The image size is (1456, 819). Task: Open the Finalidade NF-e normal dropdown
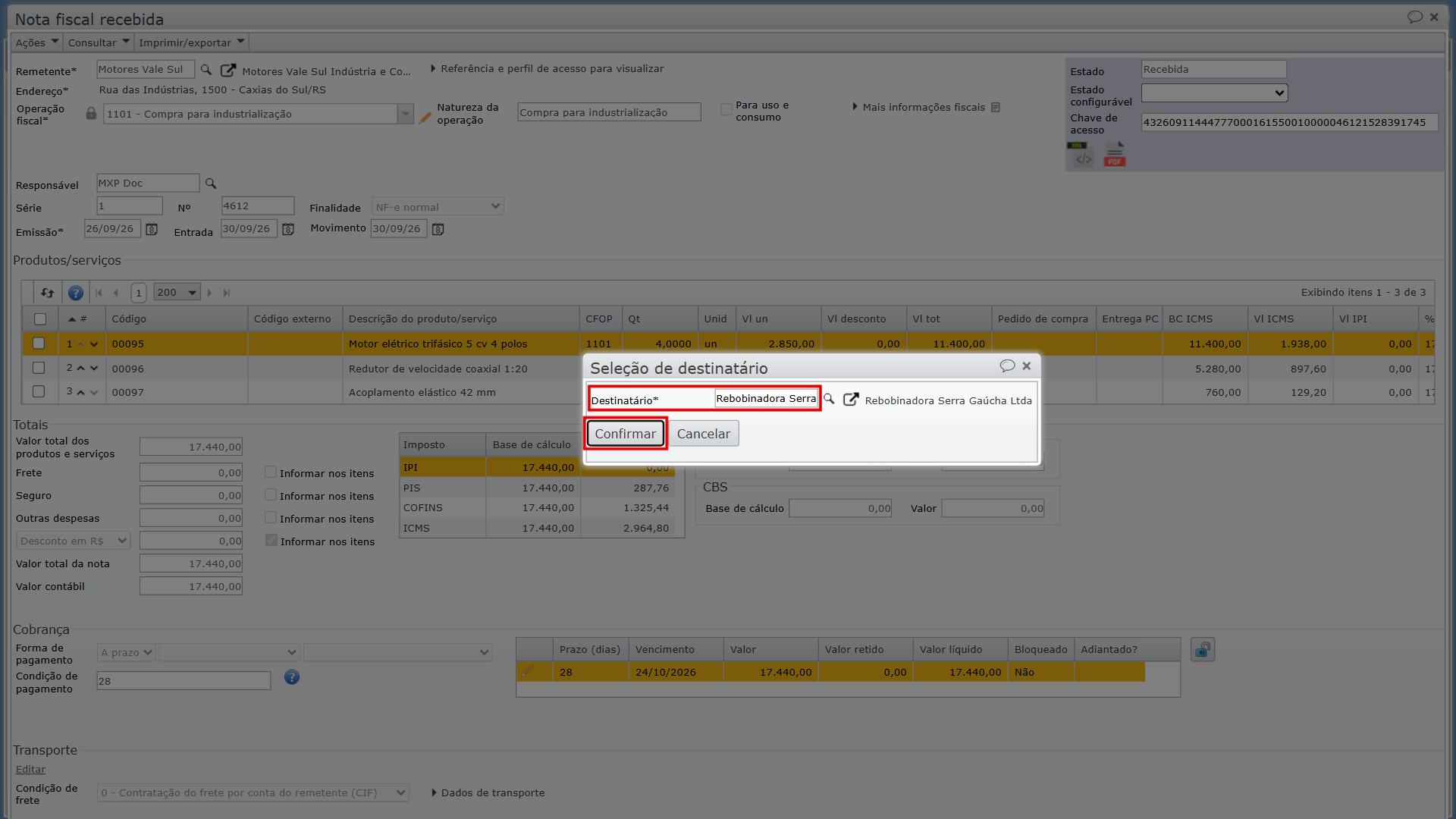pos(438,206)
